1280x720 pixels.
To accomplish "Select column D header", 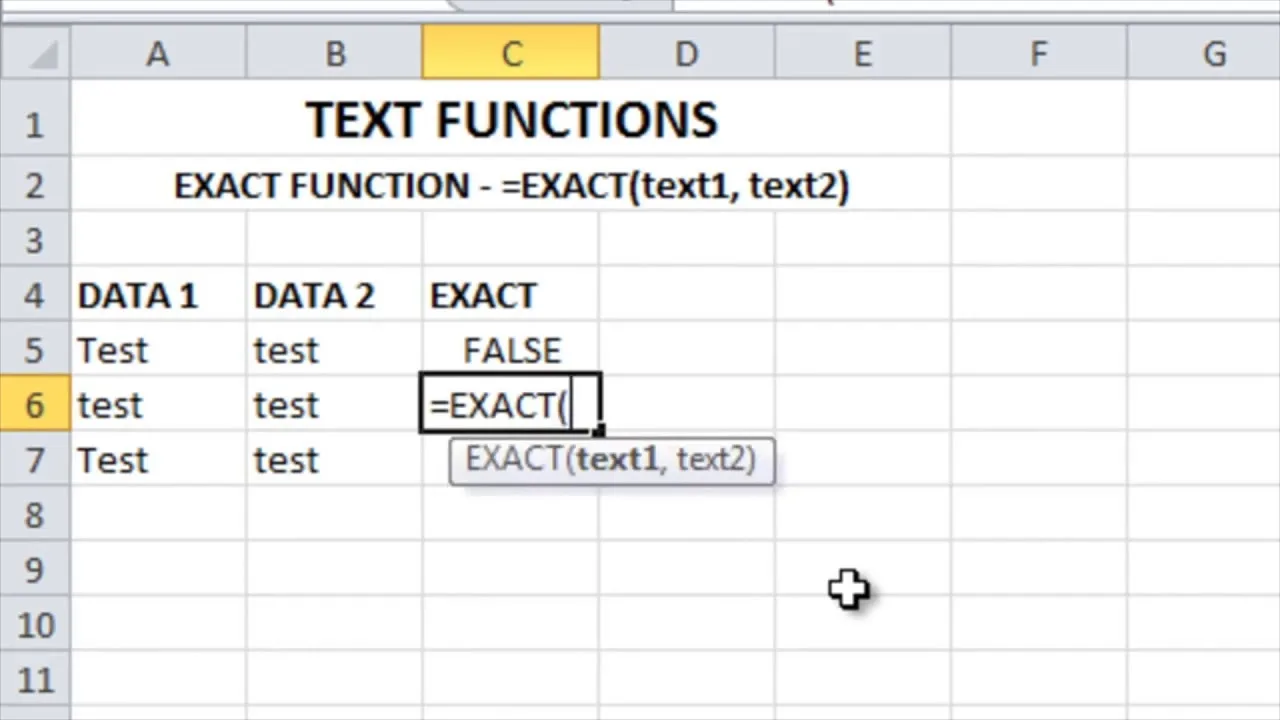I will coord(687,53).
